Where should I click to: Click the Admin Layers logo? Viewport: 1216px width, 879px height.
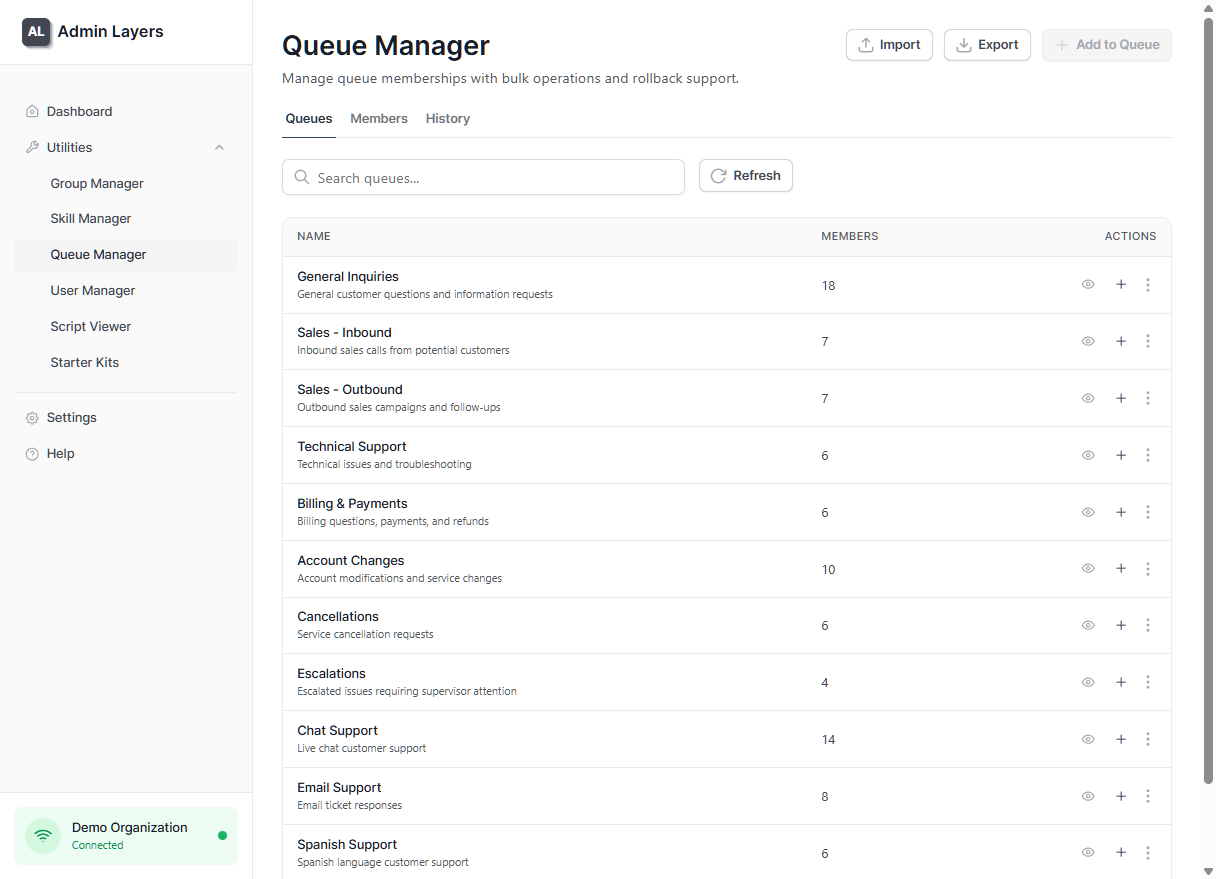[92, 31]
